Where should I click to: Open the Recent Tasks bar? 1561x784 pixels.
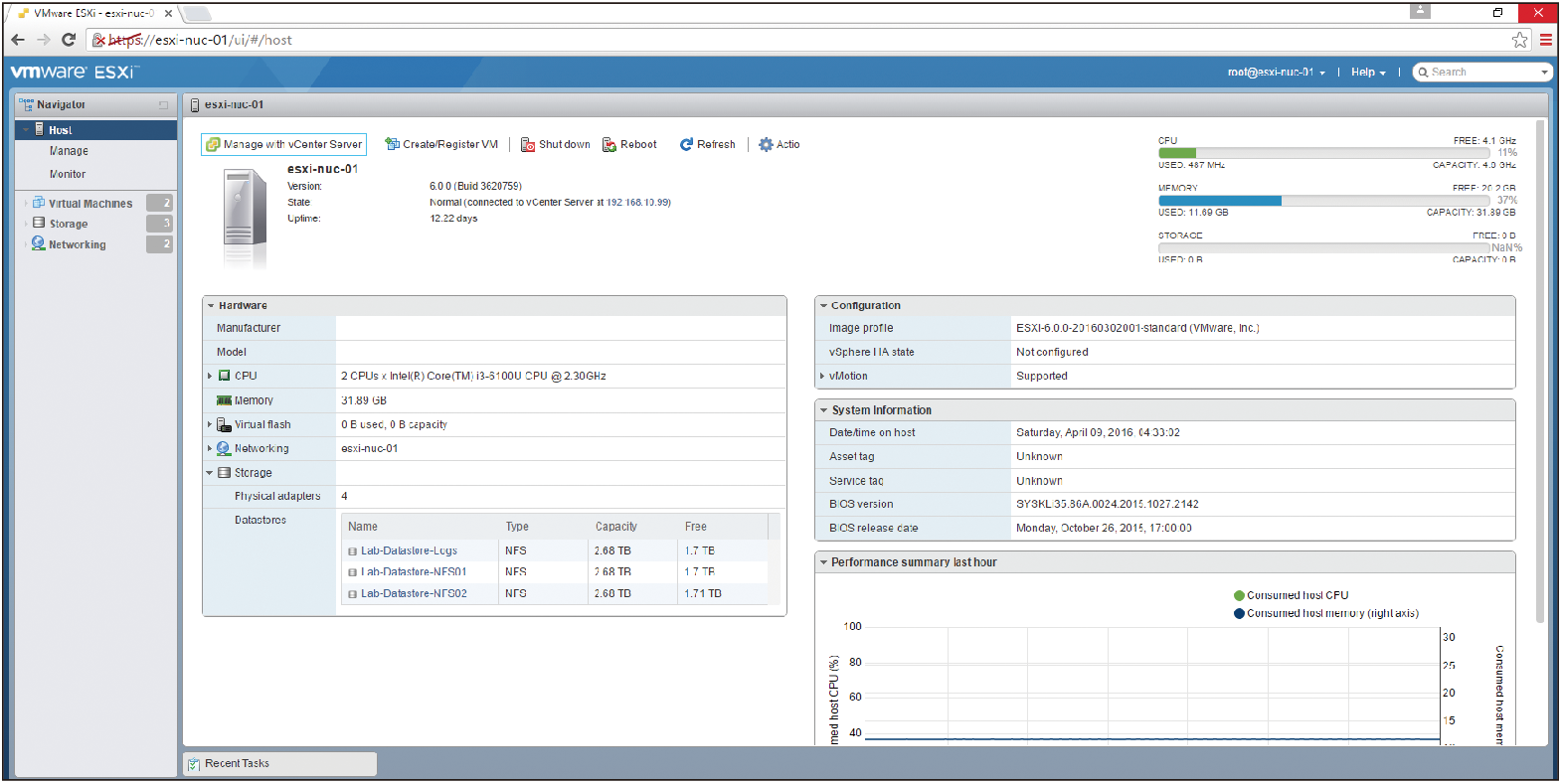[x=280, y=763]
